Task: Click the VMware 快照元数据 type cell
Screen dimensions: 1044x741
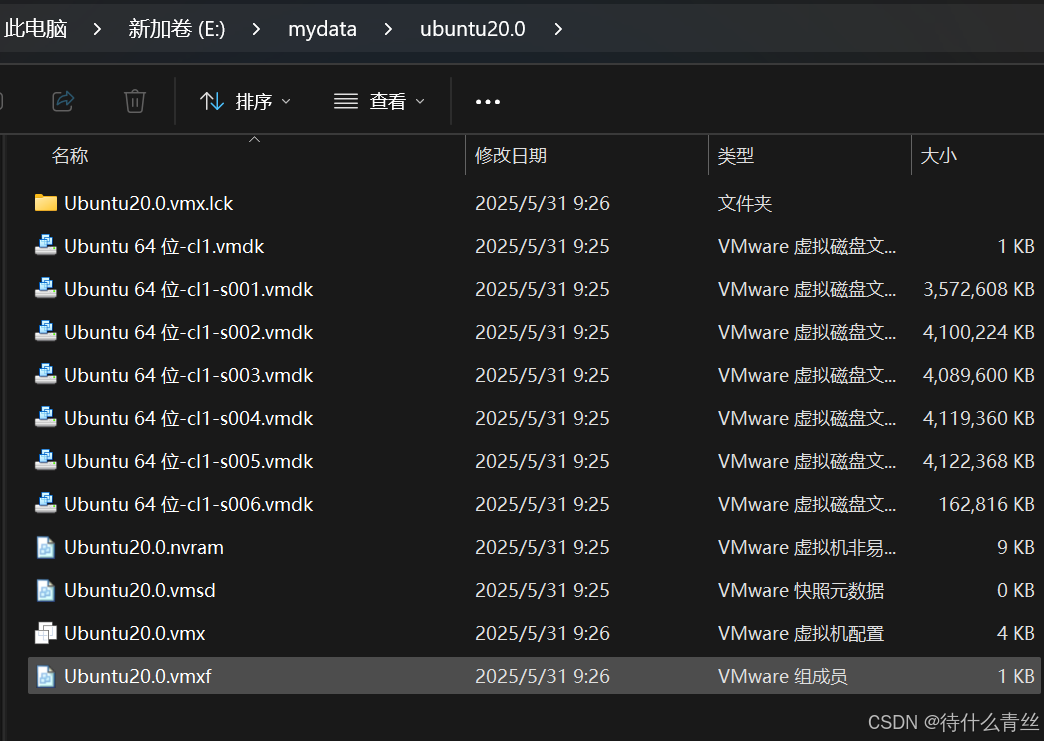Action: (801, 591)
